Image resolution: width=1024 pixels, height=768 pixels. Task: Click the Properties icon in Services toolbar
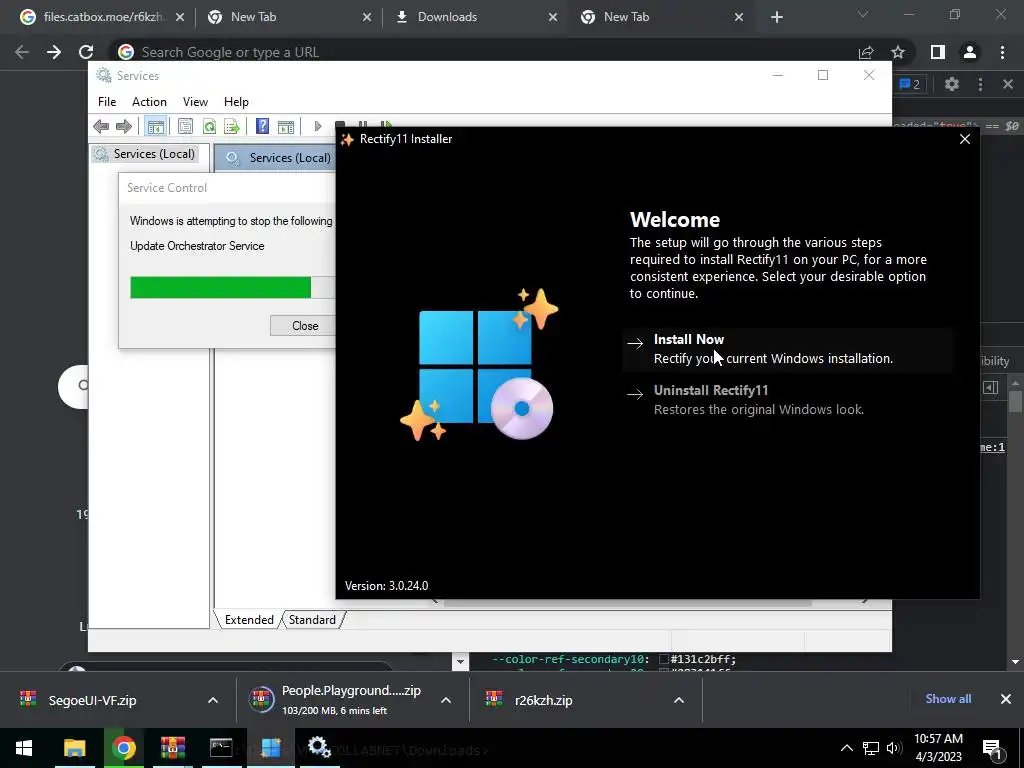click(185, 126)
